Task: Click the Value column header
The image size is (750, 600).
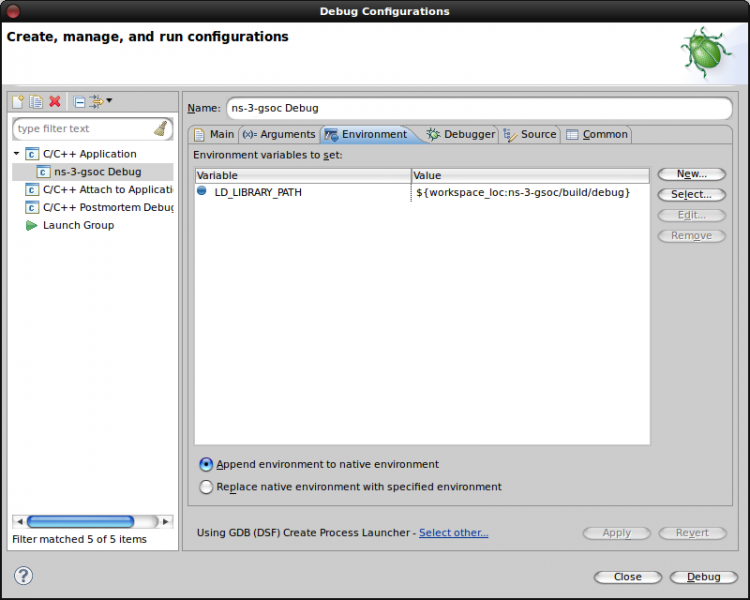Action: [x=530, y=176]
